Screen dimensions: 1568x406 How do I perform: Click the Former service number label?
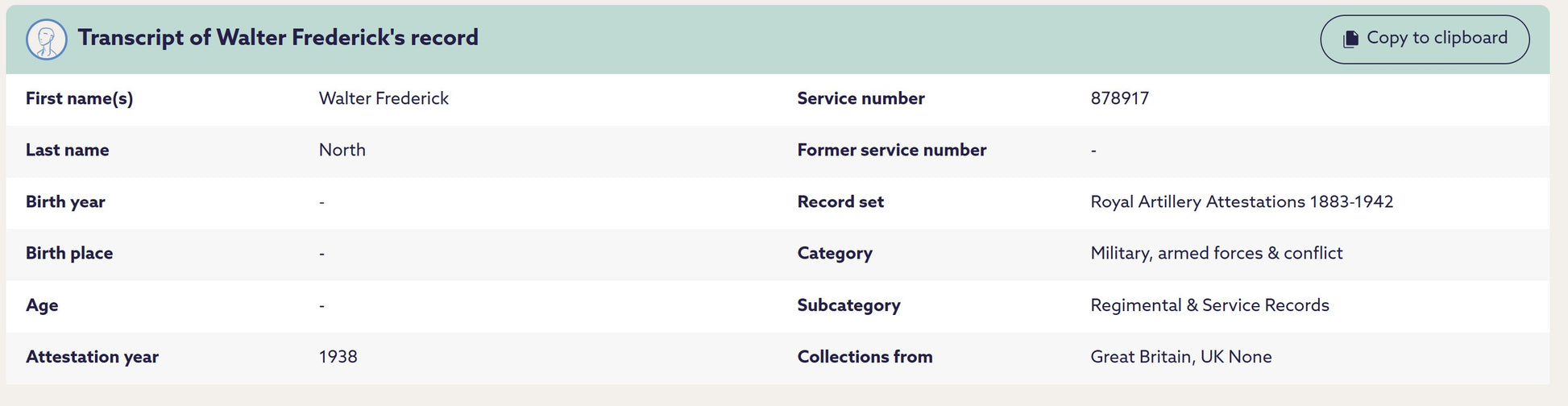[x=891, y=150]
